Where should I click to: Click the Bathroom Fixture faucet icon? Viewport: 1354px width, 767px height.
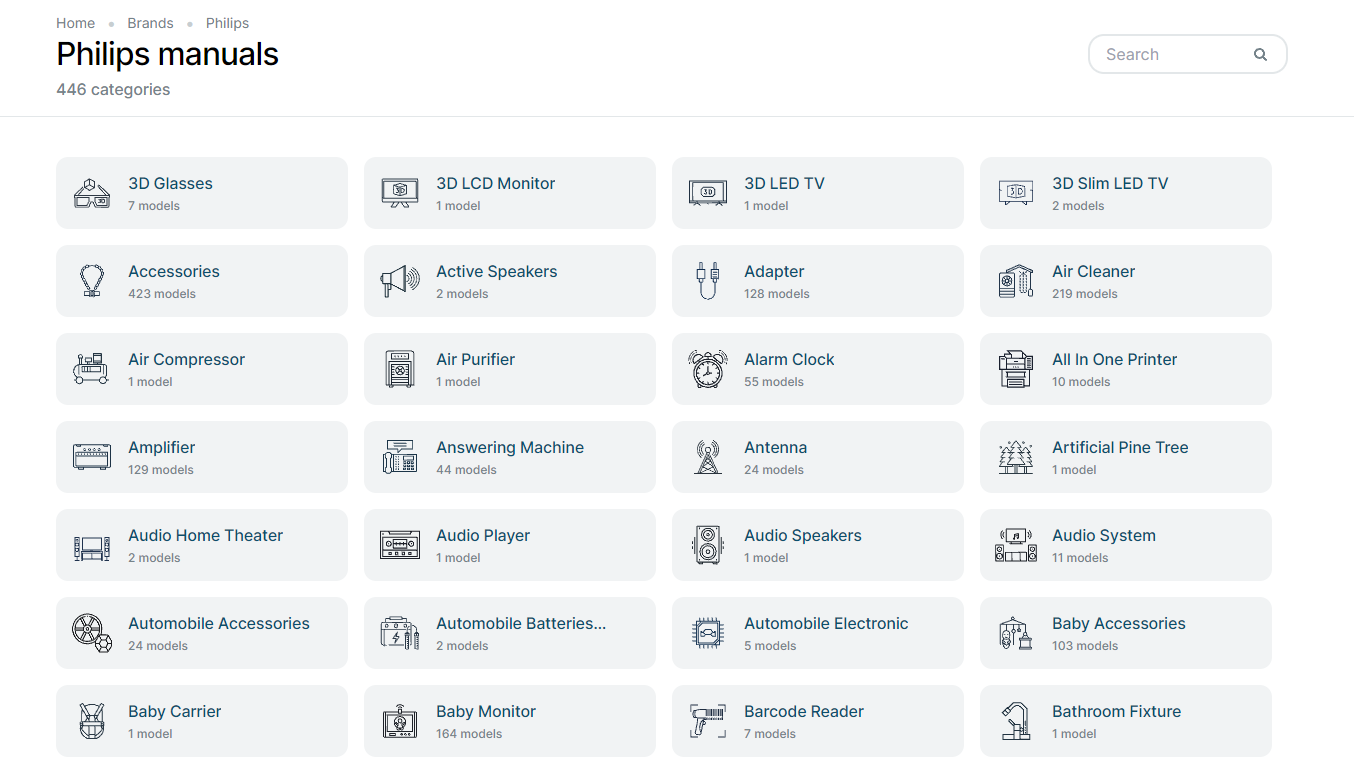pos(1016,721)
